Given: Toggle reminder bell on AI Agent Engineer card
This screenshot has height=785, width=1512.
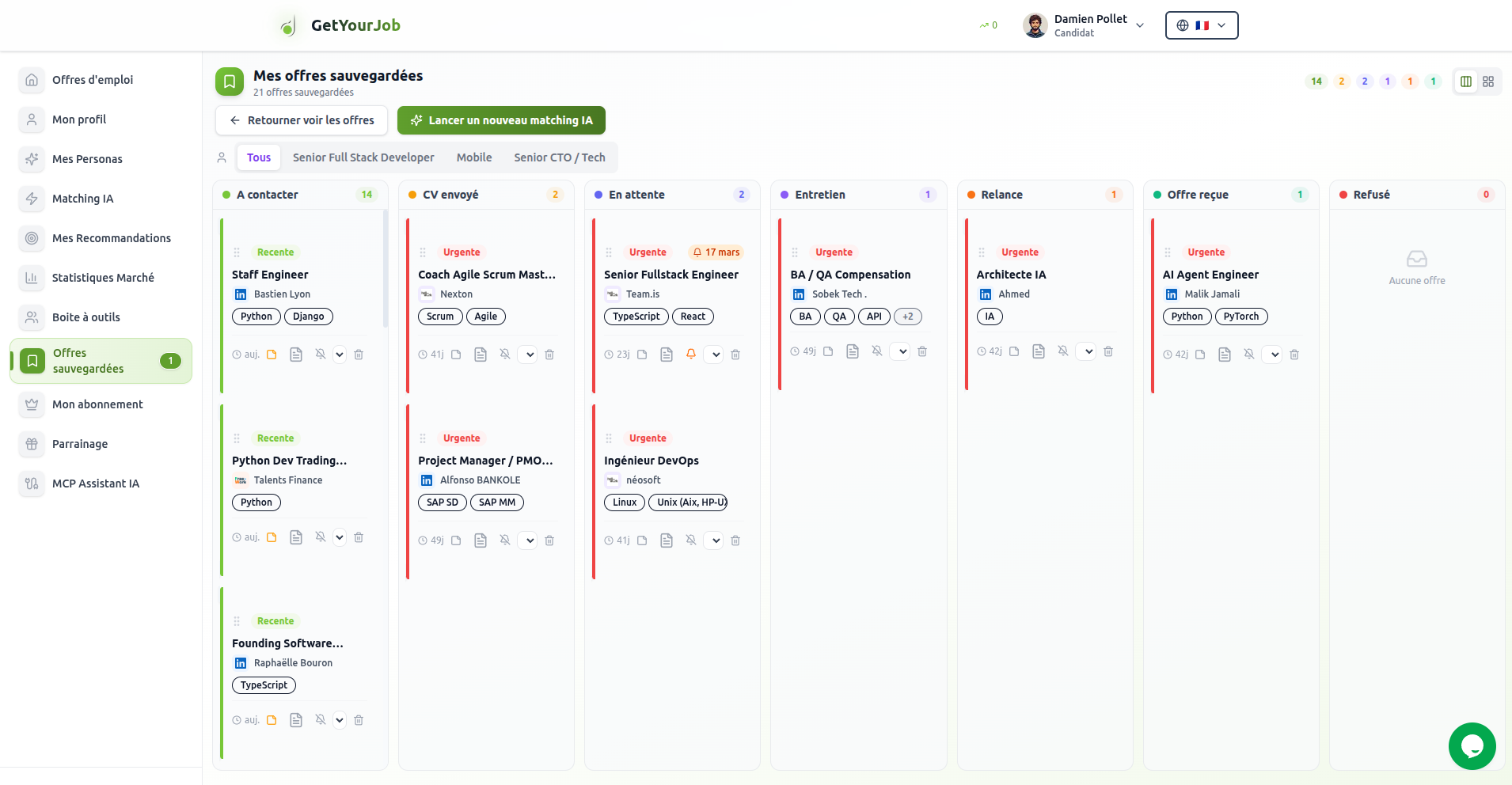Looking at the screenshot, I should 1249,355.
